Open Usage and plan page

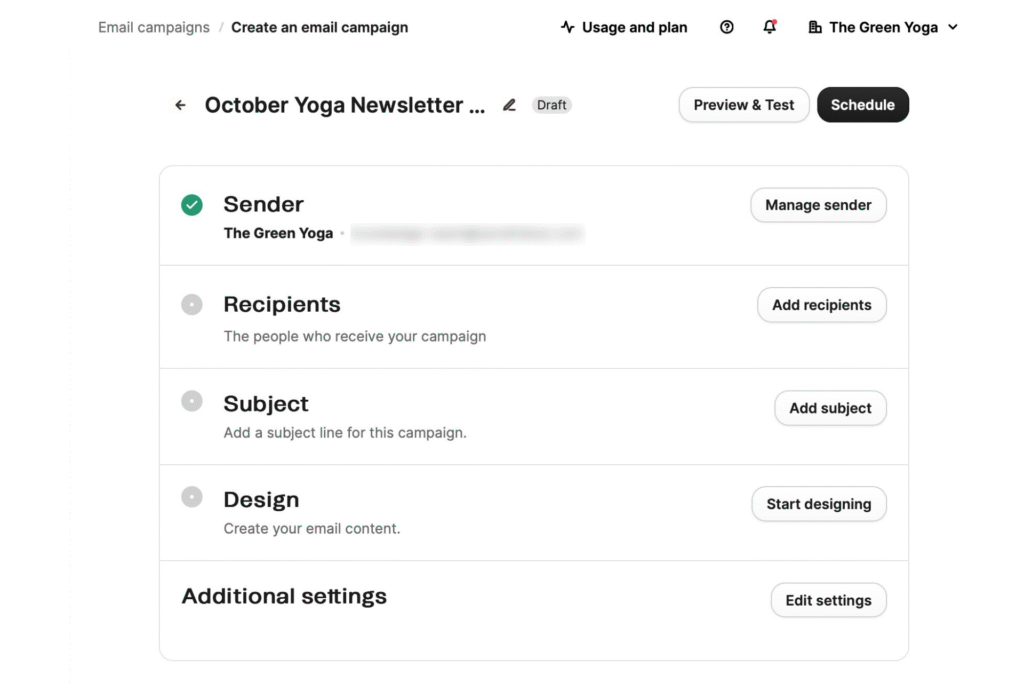click(x=634, y=27)
